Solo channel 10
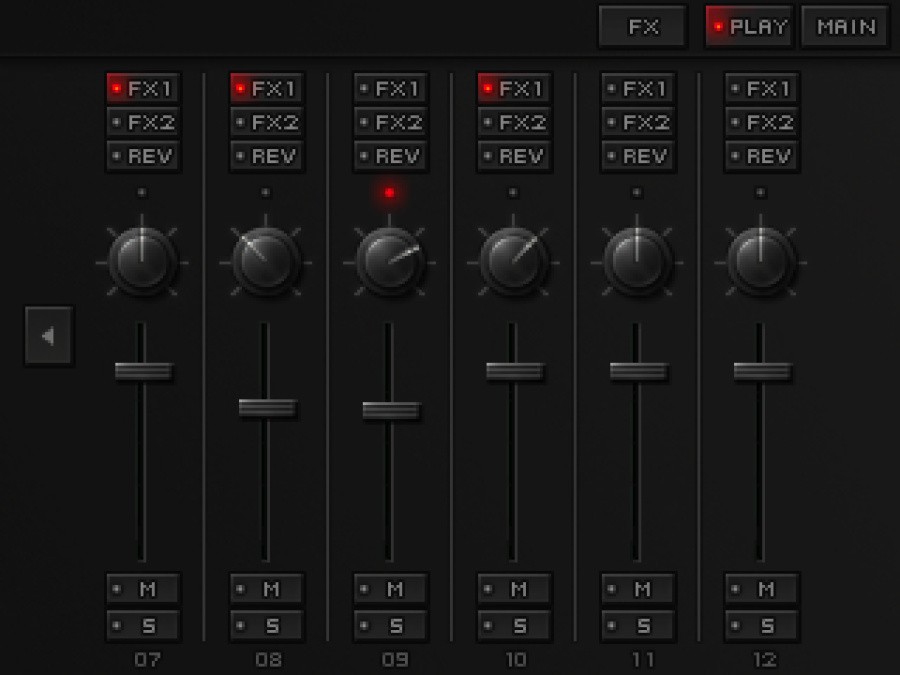Viewport: 900px width, 675px height. [x=514, y=625]
